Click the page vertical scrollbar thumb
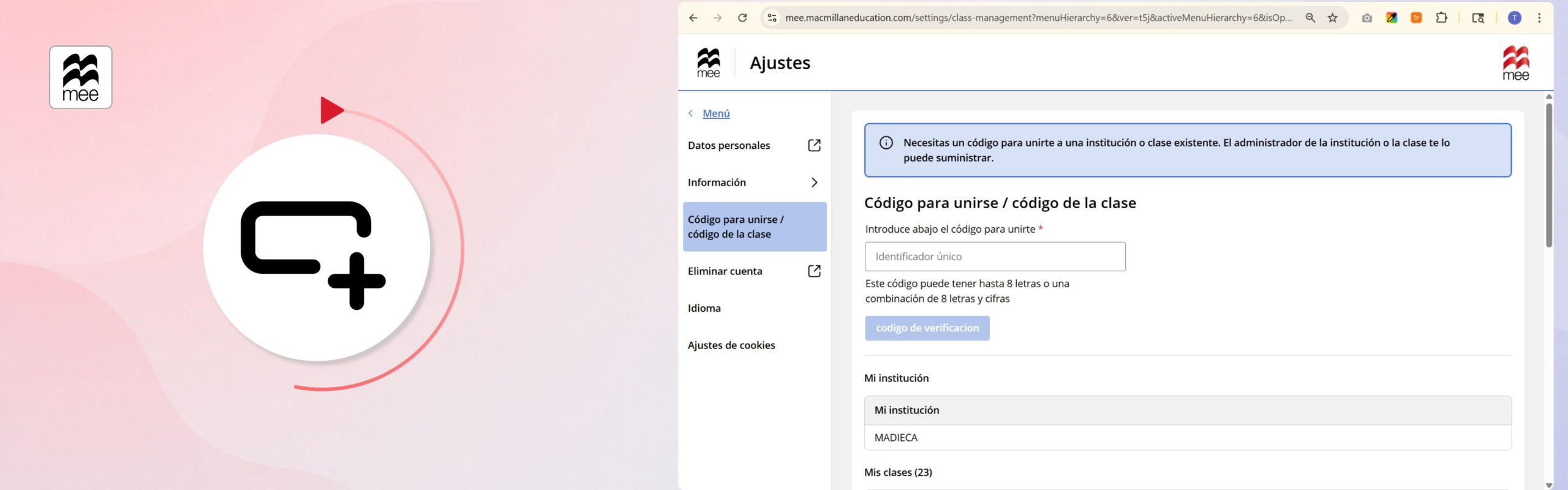This screenshot has width=1568, height=490. pos(1549,175)
